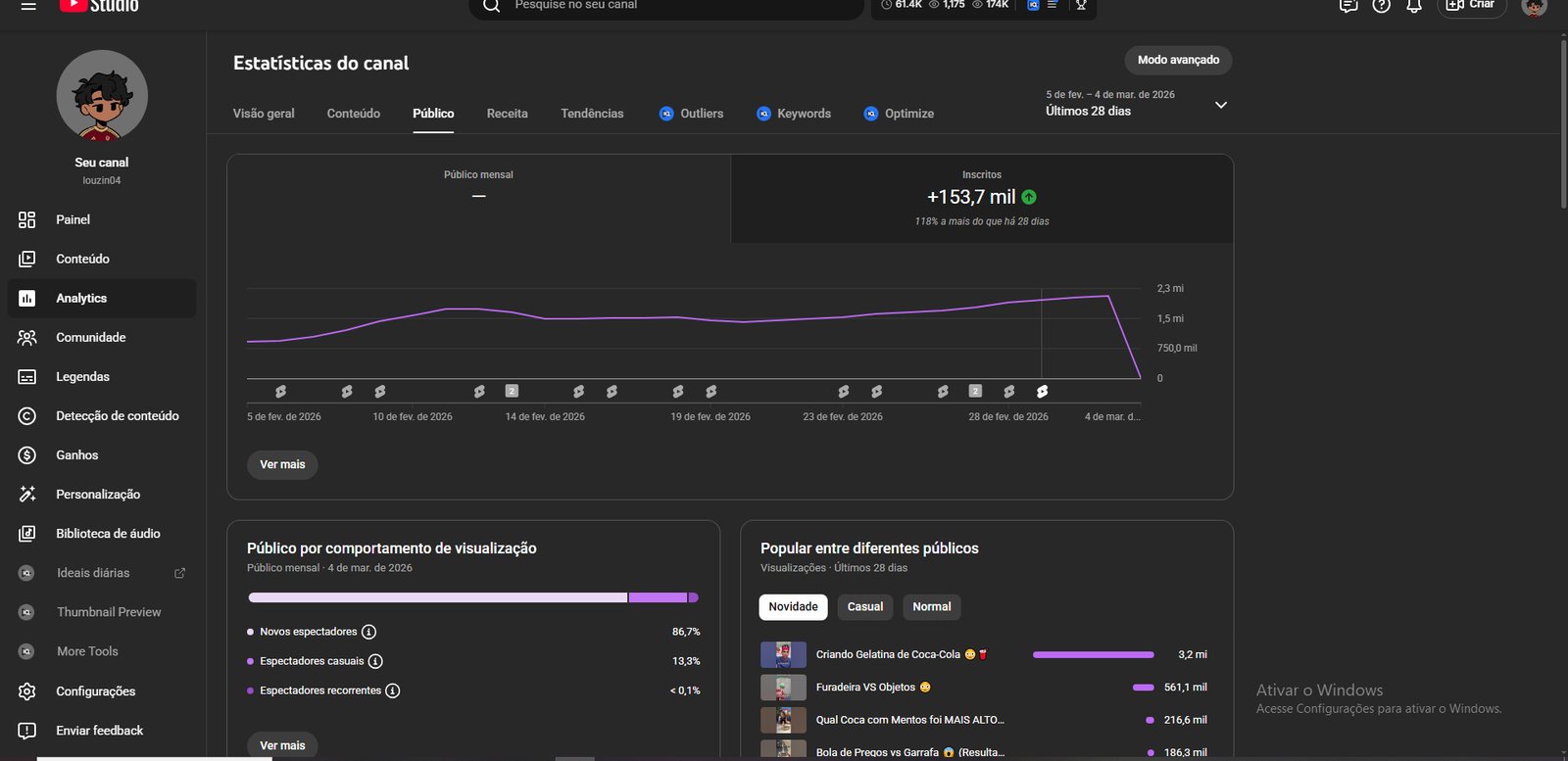Screen dimensions: 1568x761
Task: Open the hamburger navigation menu
Action: pyautogui.click(x=28, y=6)
